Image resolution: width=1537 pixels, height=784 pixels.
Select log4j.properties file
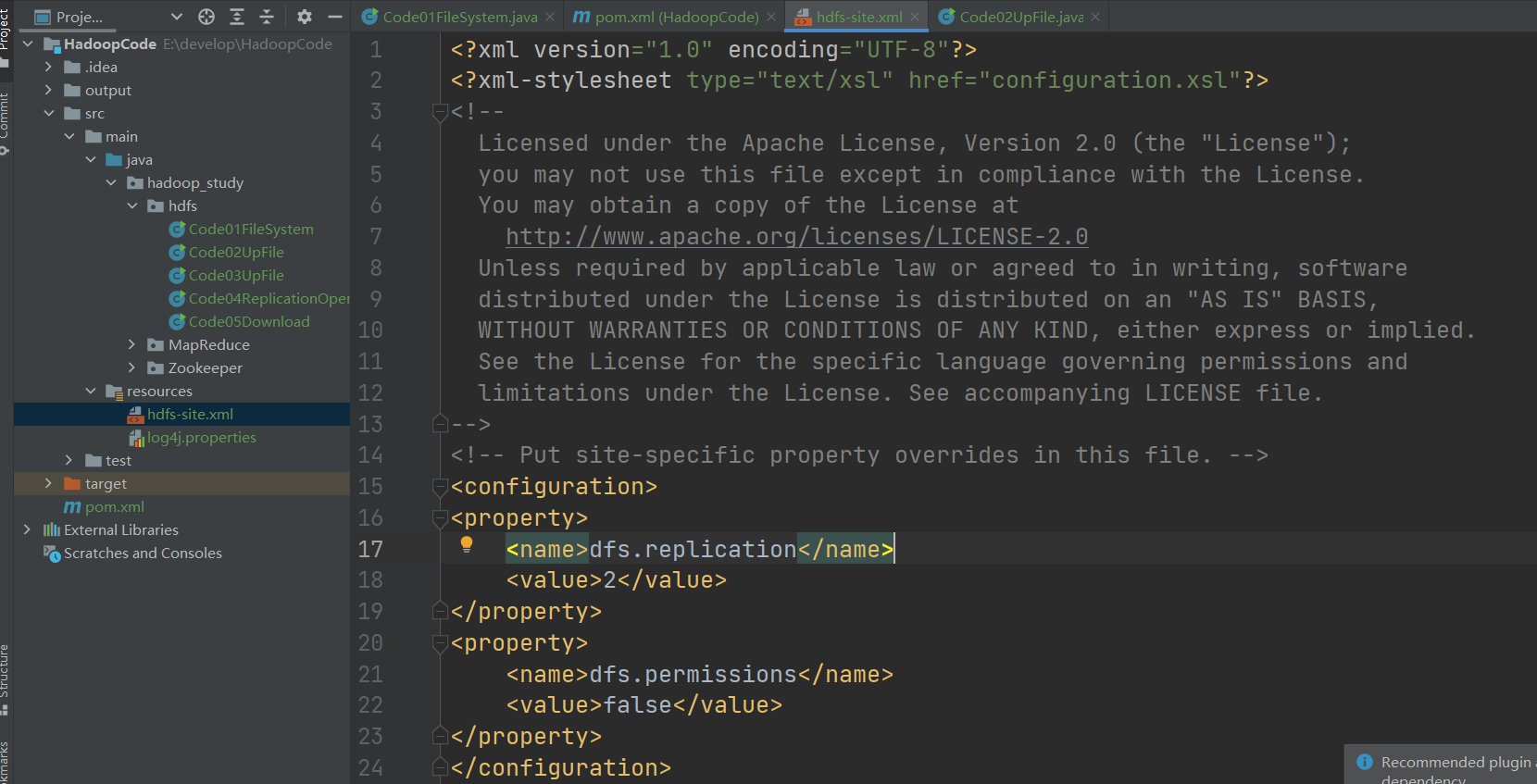point(202,437)
